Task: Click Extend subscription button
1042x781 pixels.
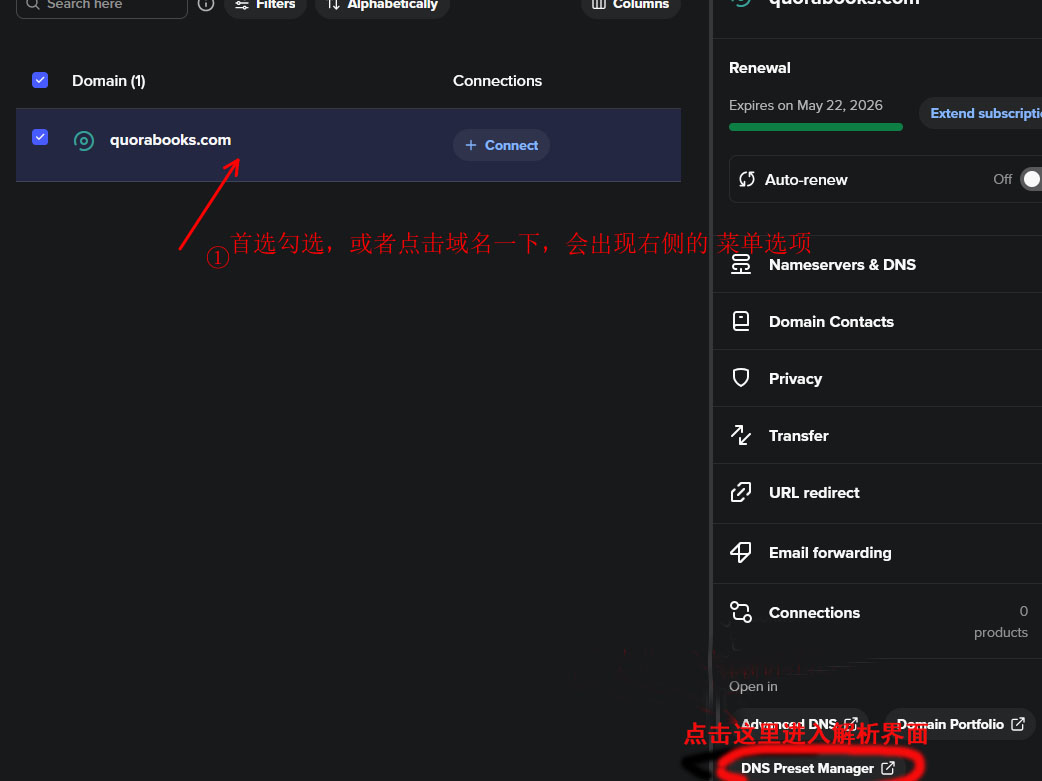Action: coord(985,113)
